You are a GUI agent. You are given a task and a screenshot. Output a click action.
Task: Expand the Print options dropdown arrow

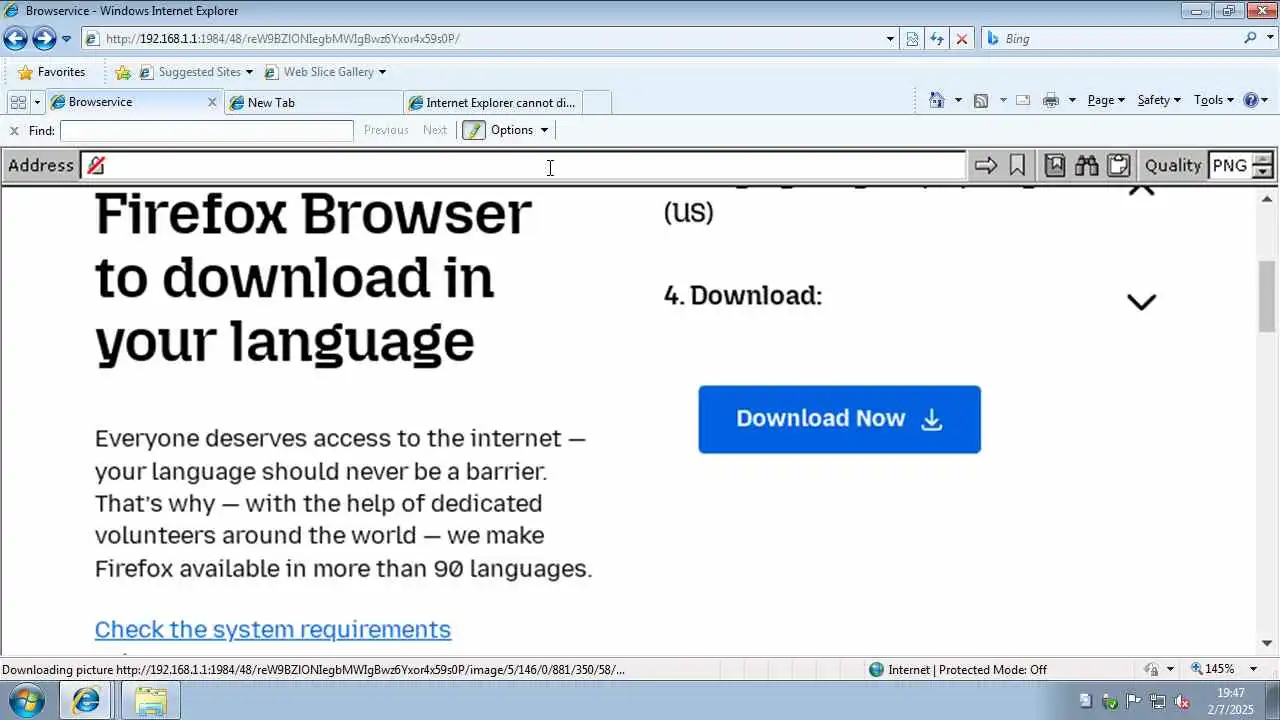pos(1072,100)
